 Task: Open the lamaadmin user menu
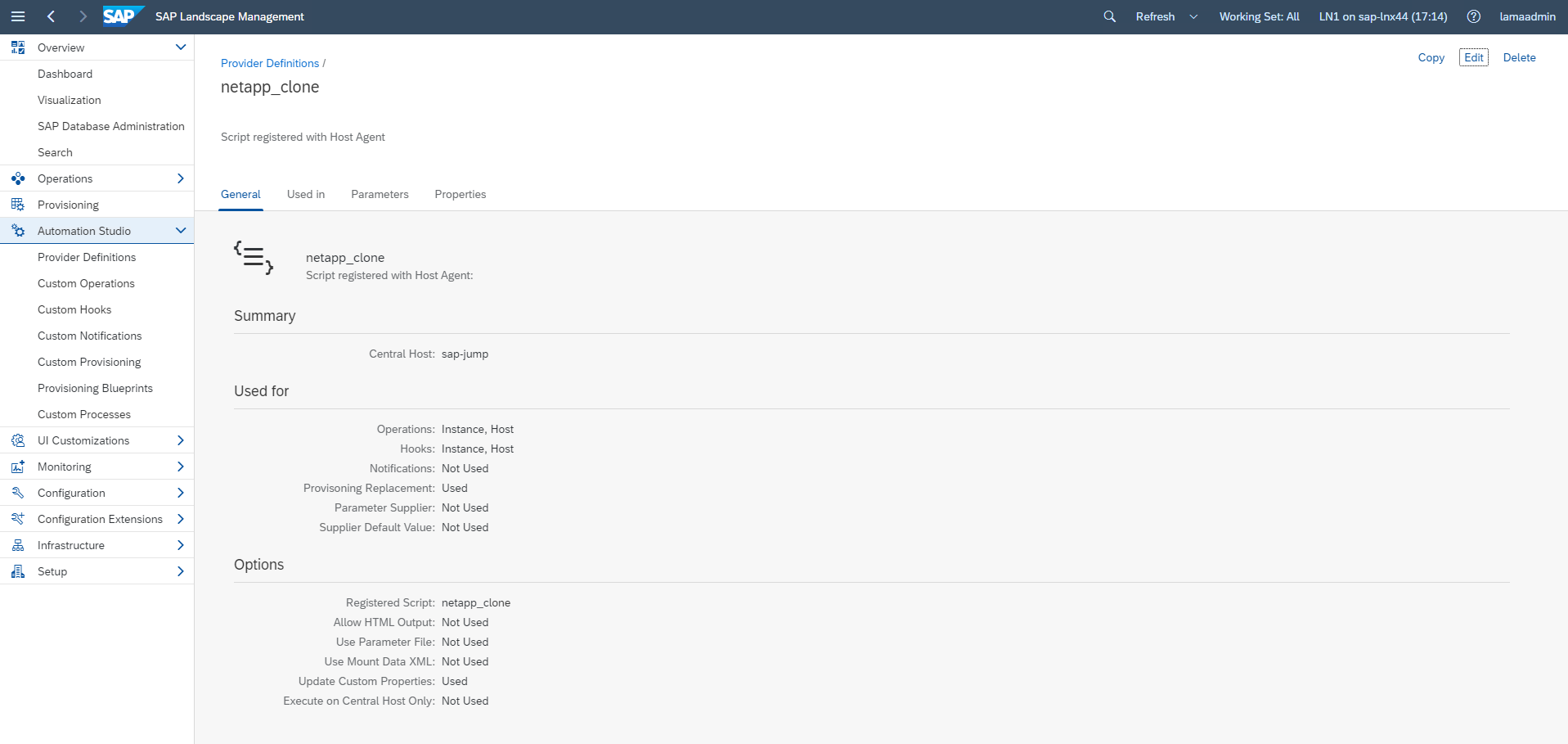(x=1528, y=16)
